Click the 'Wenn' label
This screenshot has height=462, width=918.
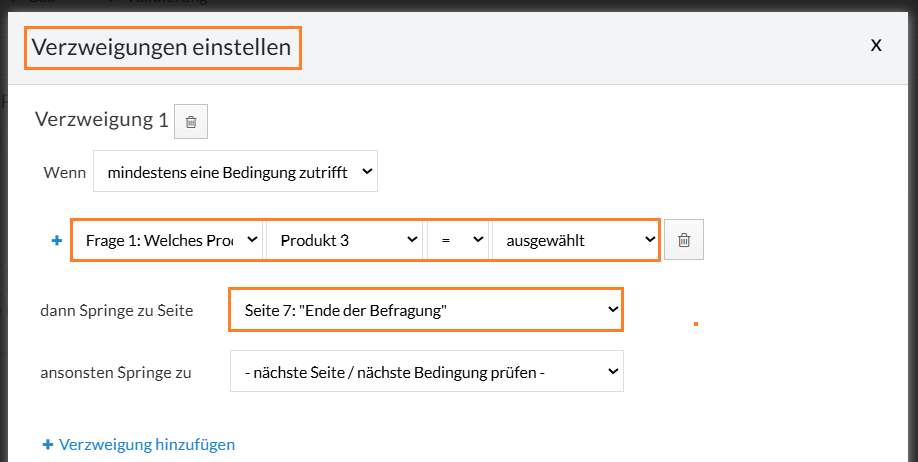63,172
